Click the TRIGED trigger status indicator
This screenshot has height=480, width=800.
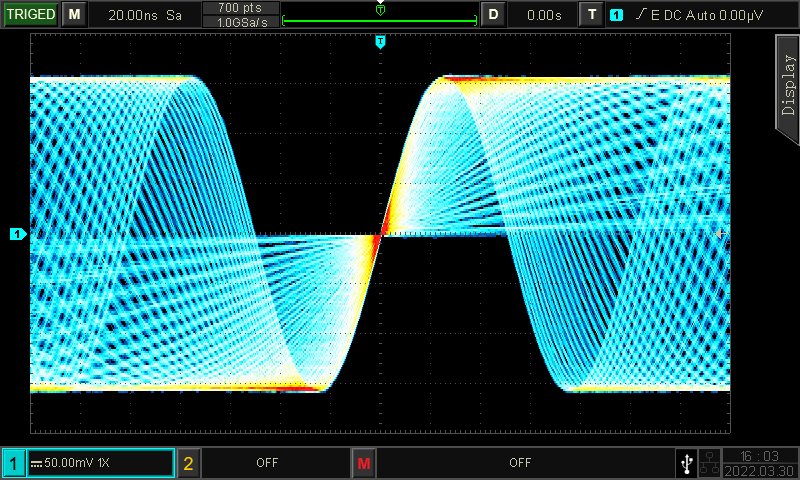30,15
